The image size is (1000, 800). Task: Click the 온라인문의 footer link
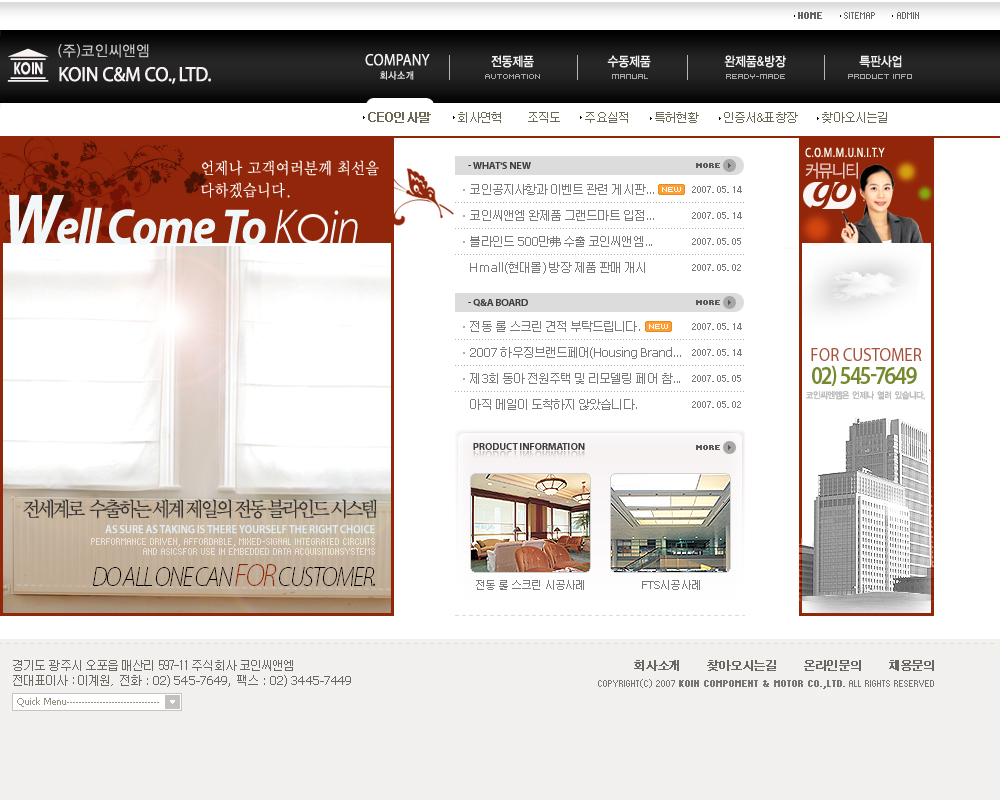point(832,666)
